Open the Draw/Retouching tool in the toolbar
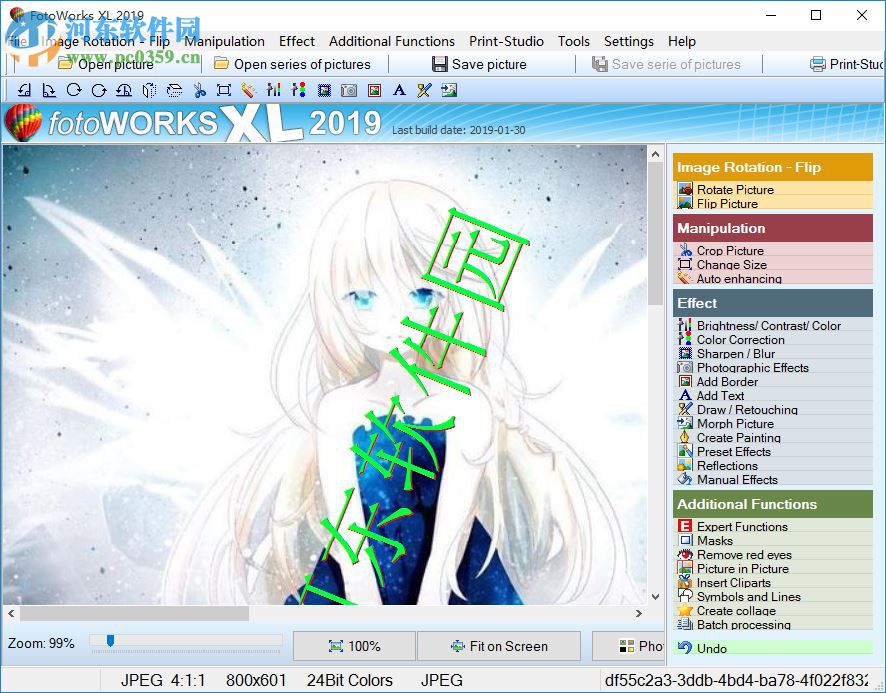 point(424,90)
